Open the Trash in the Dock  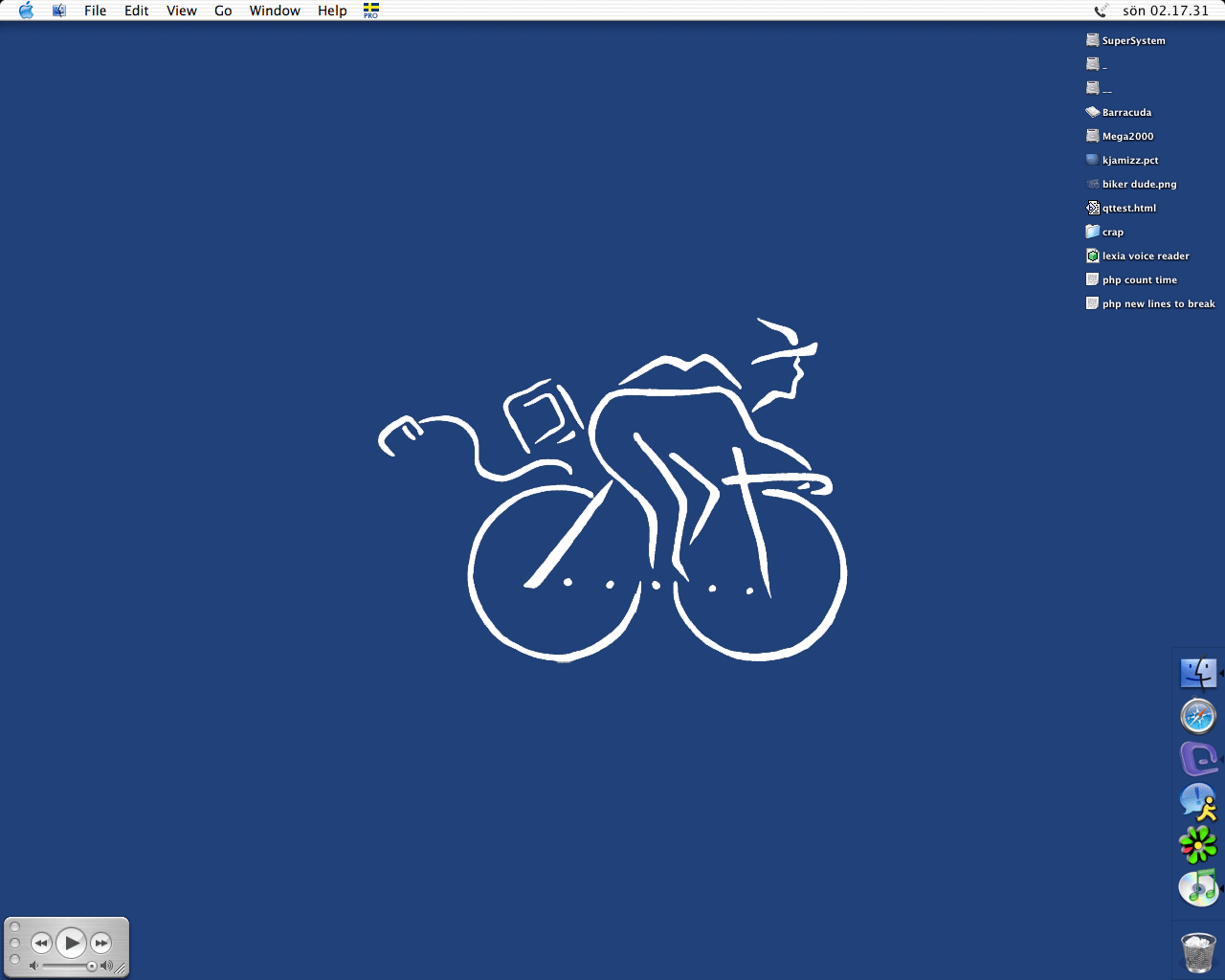(x=1197, y=952)
